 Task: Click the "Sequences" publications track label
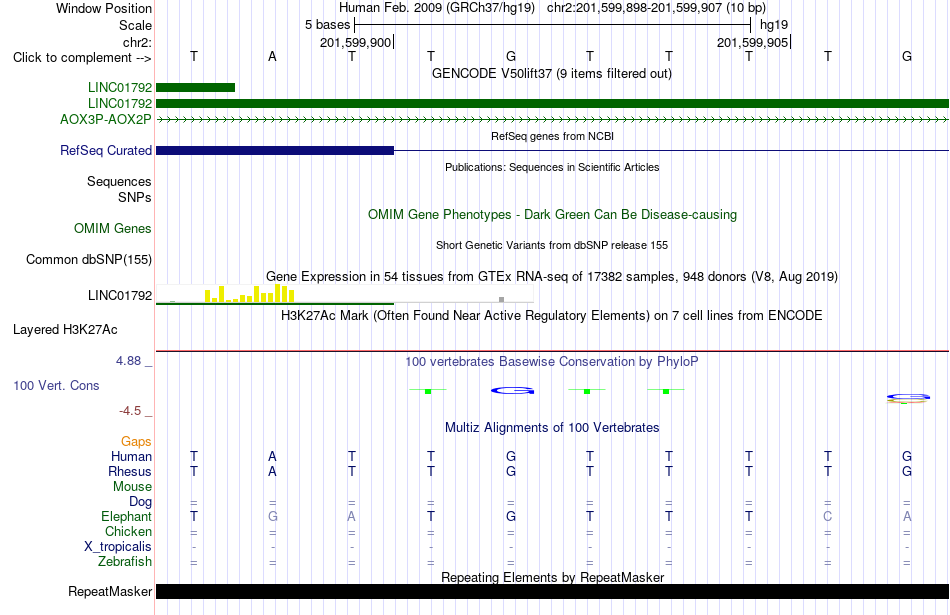pos(119,182)
